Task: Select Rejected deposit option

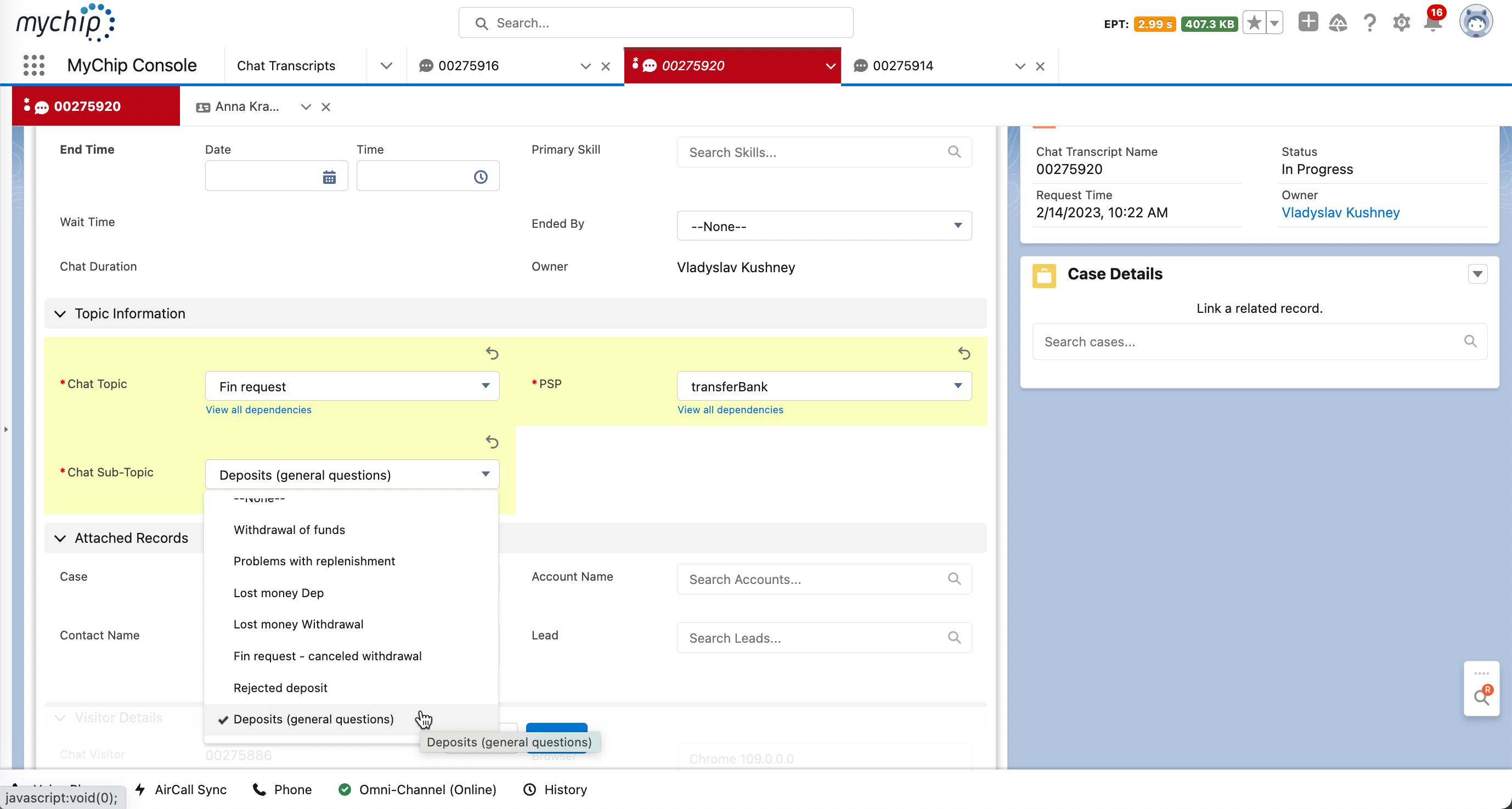Action: (280, 688)
